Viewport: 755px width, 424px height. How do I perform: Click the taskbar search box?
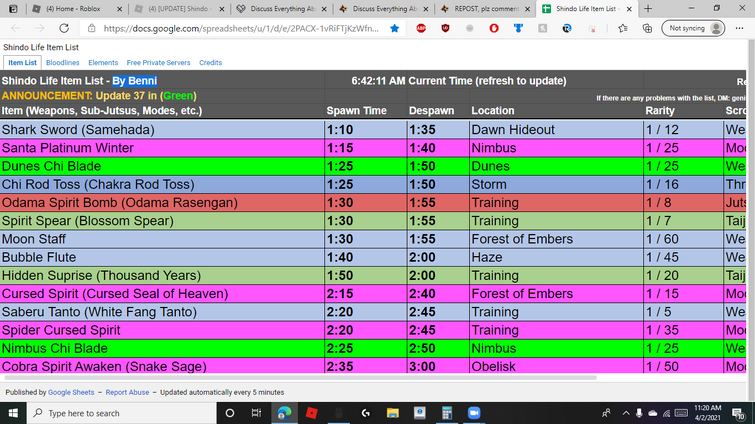pyautogui.click(x=121, y=413)
